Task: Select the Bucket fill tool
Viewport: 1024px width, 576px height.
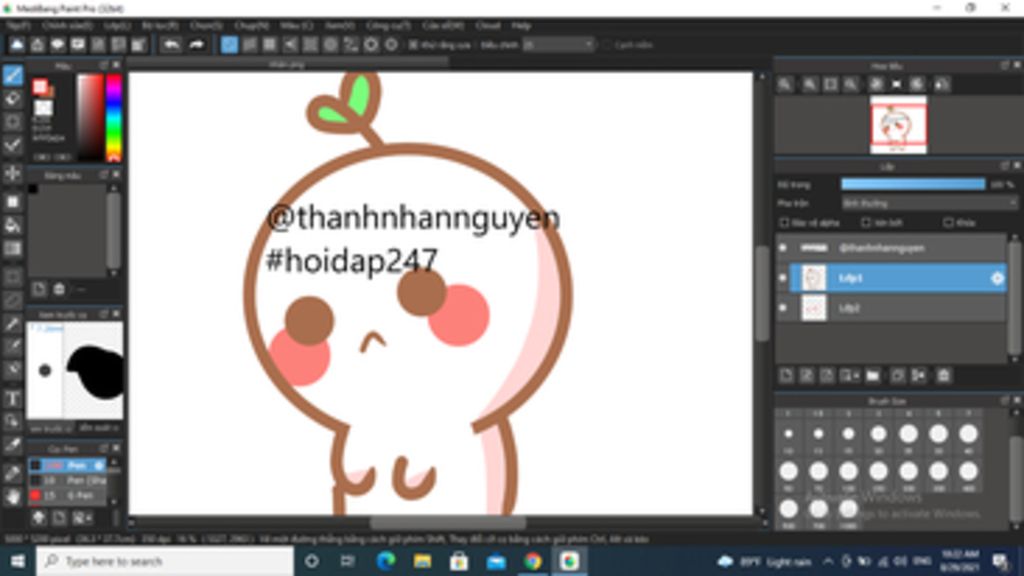Action: (x=12, y=225)
